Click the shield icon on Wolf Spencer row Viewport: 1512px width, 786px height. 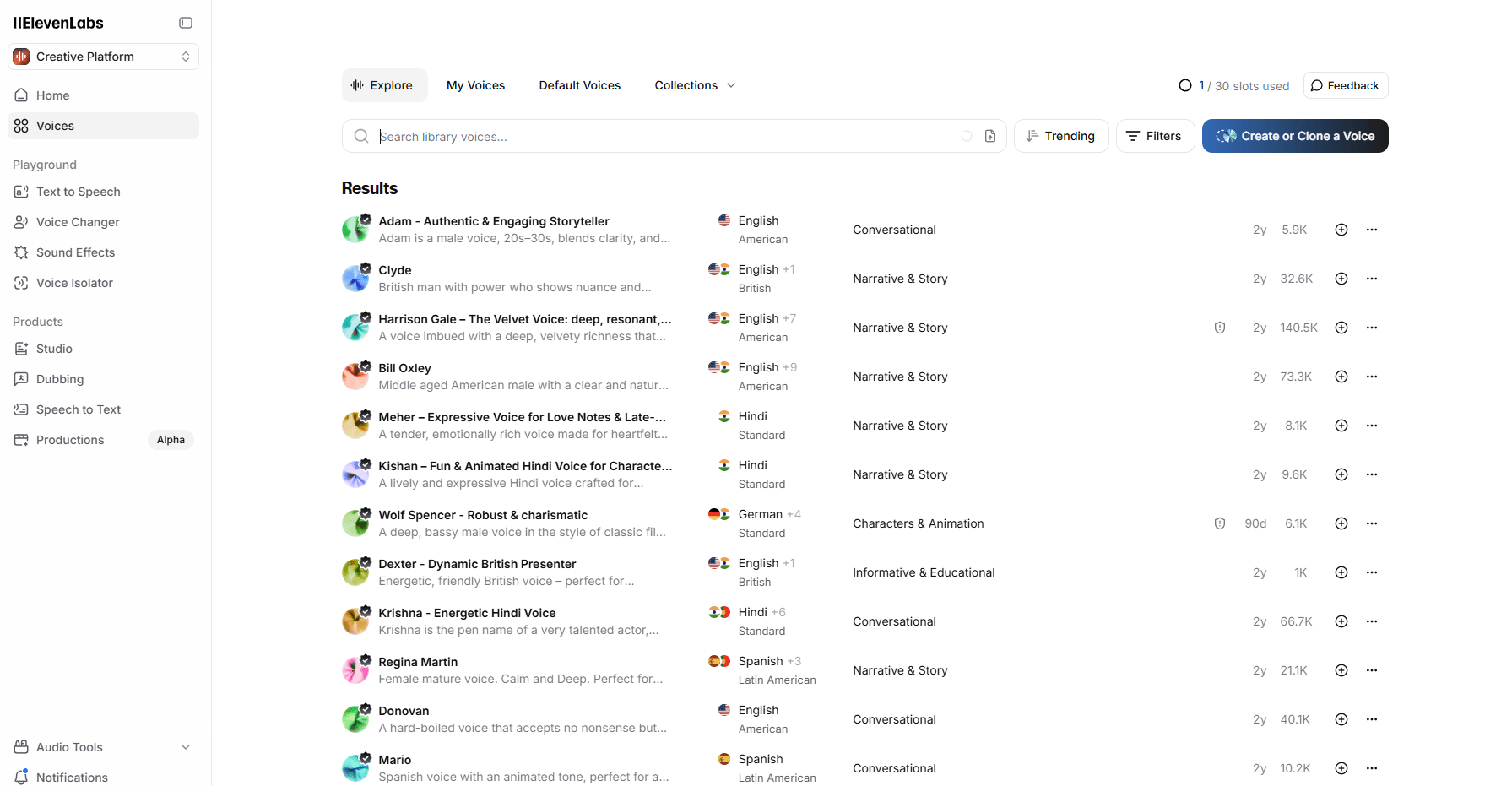(1220, 523)
